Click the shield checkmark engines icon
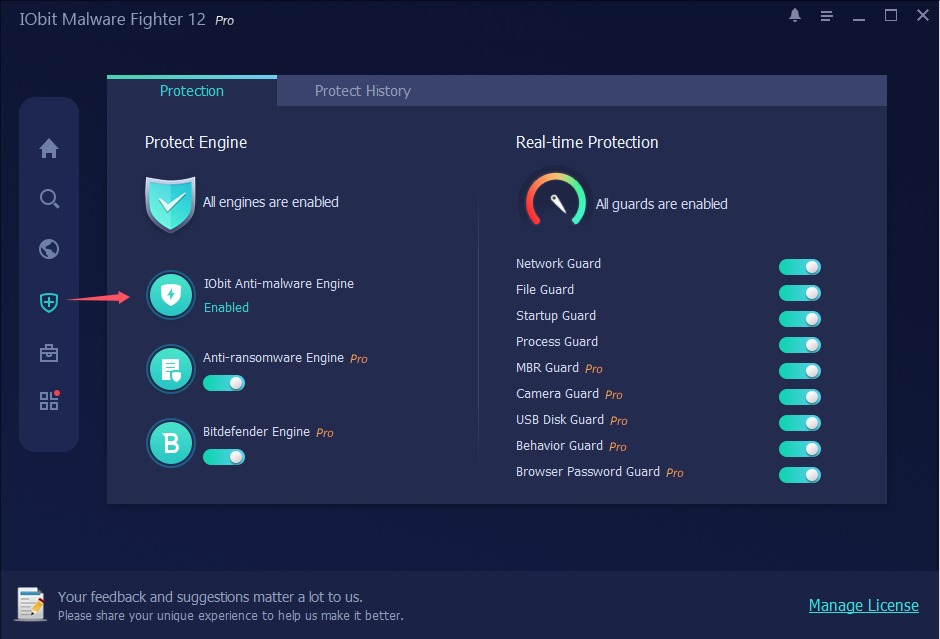This screenshot has height=639, width=940. click(x=170, y=204)
